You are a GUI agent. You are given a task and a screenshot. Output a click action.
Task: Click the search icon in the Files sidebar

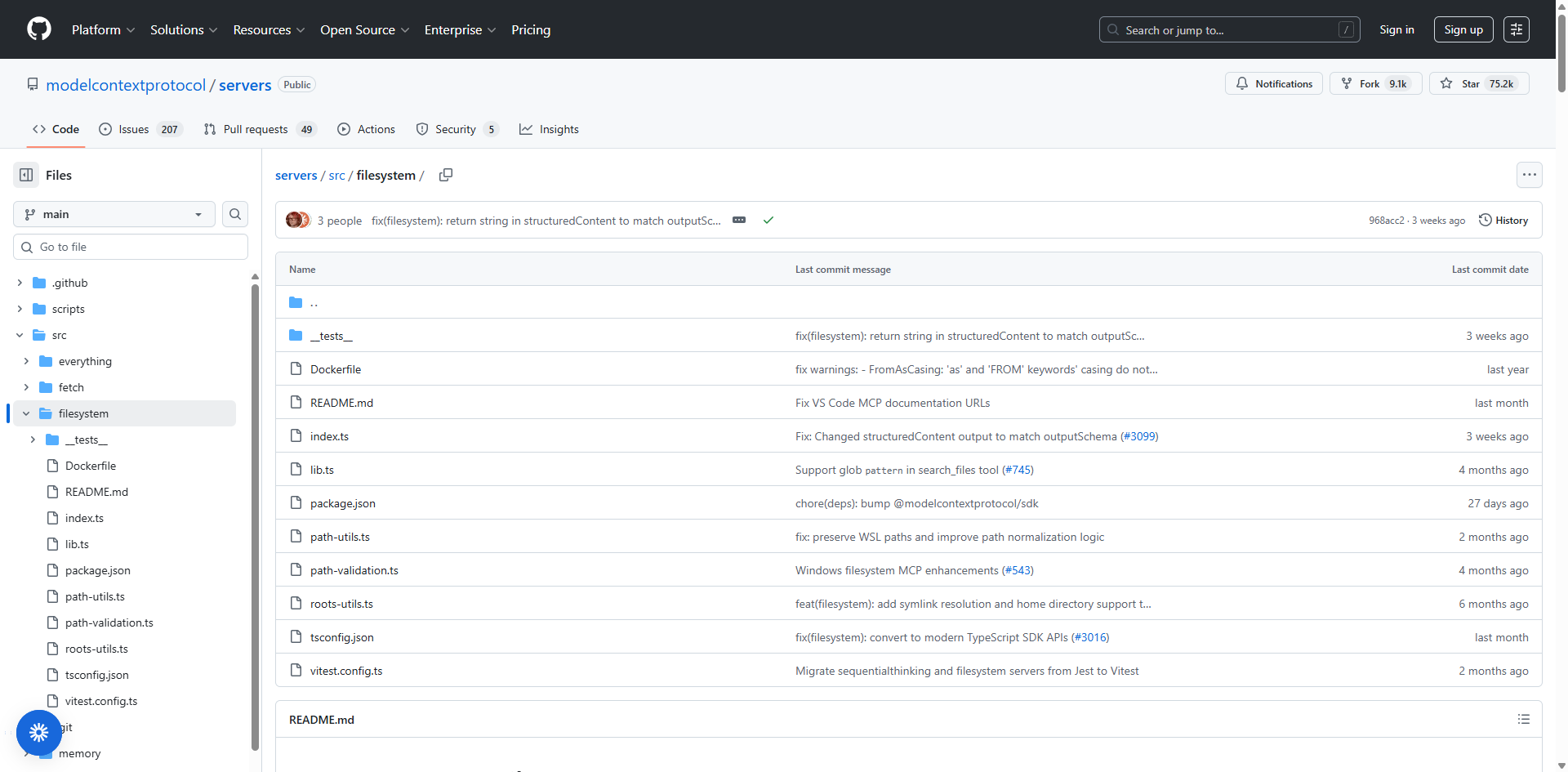coord(234,214)
